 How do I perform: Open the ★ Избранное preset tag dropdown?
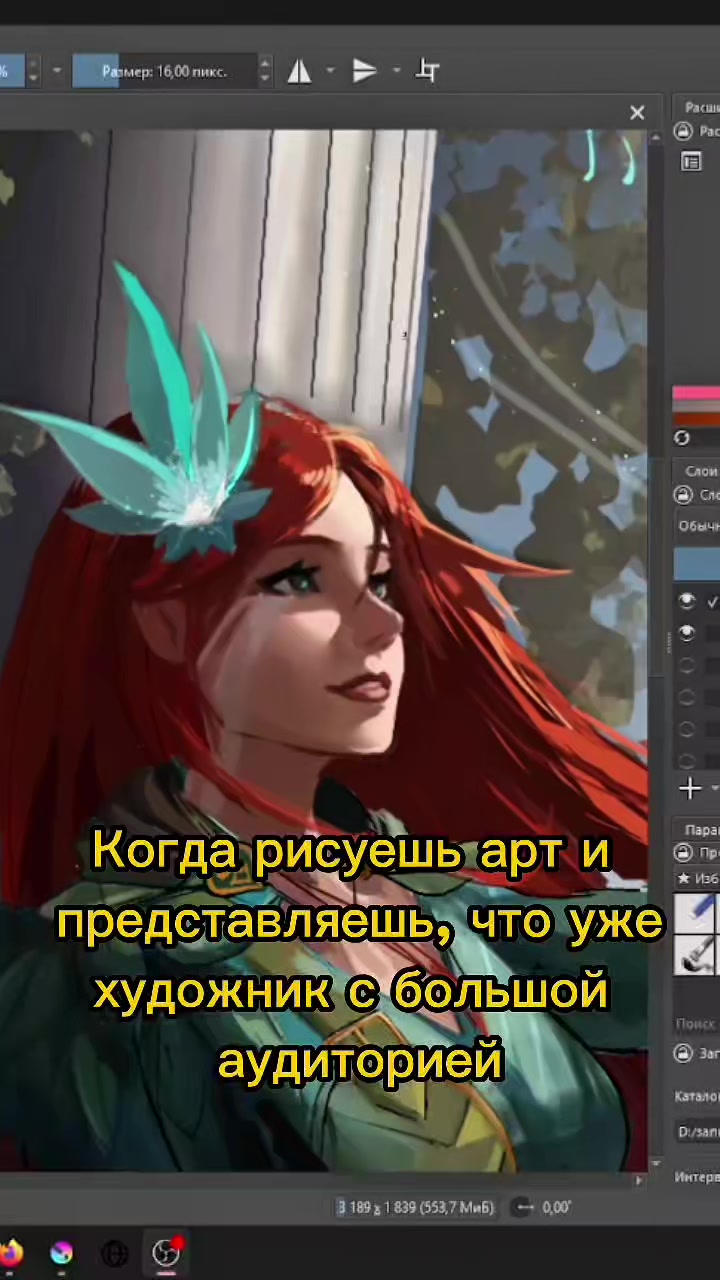coord(698,879)
